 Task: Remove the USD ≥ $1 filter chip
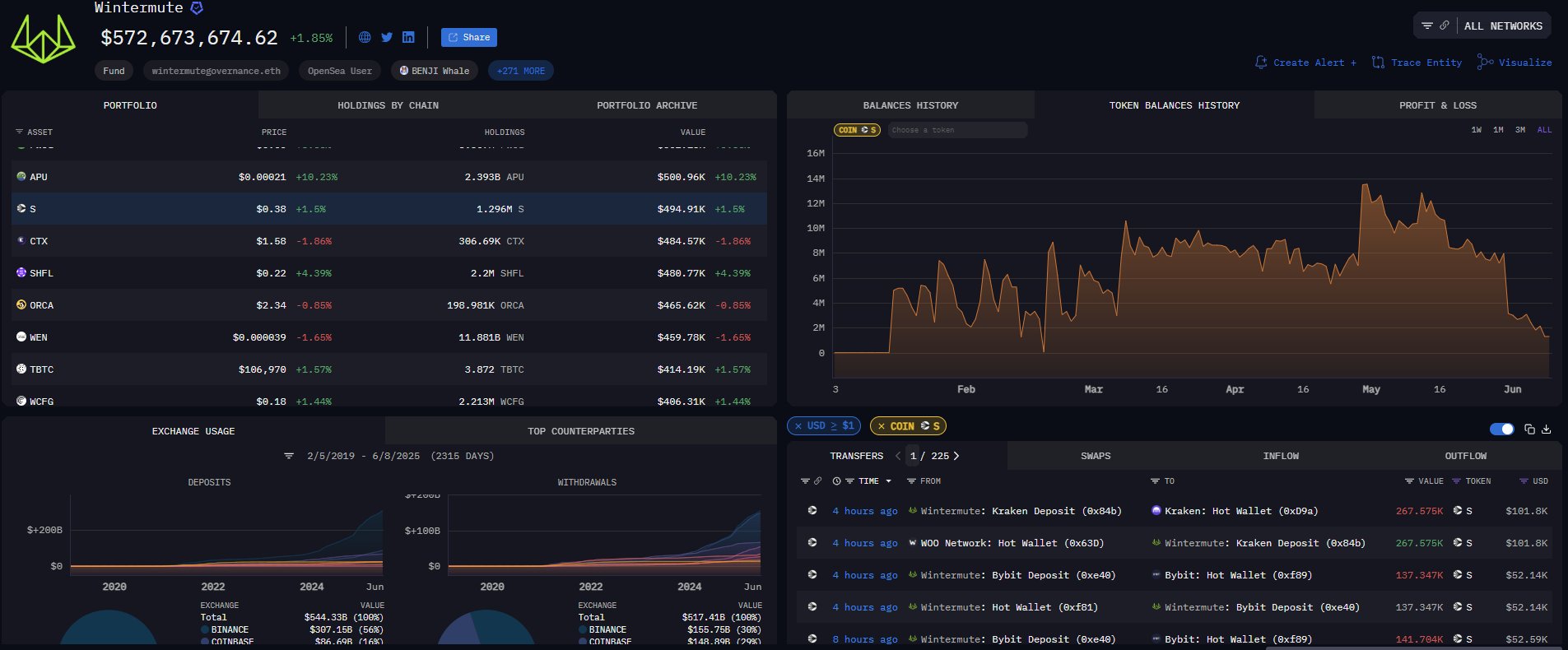[798, 426]
